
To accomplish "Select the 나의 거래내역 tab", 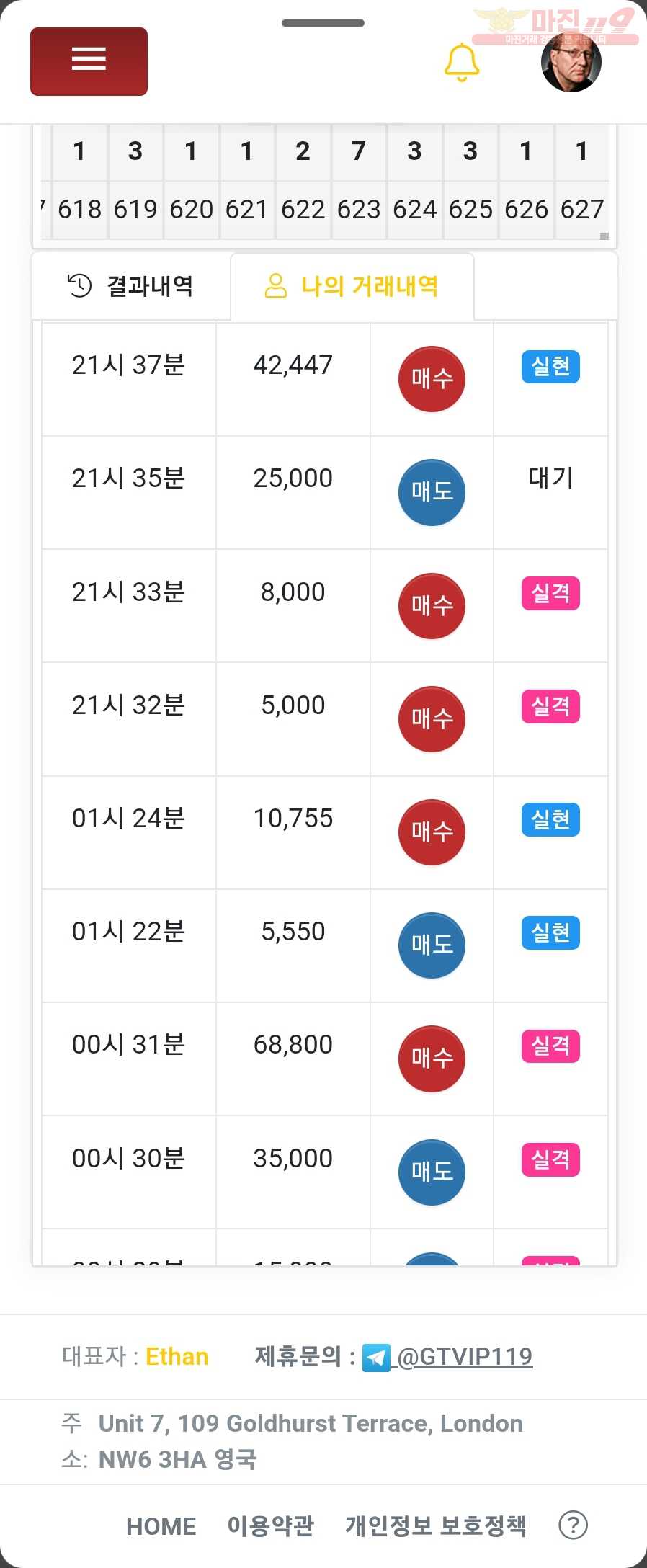I will pos(352,286).
